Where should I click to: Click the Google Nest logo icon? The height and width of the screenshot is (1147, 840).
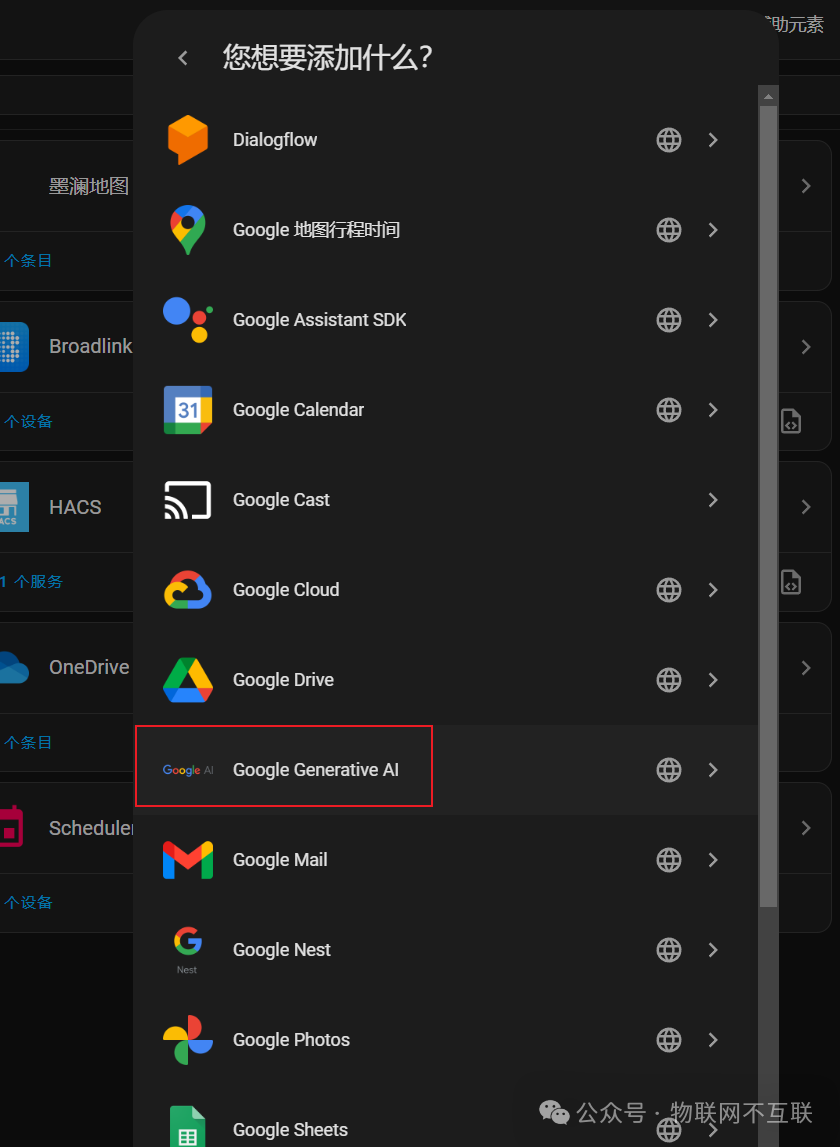187,949
